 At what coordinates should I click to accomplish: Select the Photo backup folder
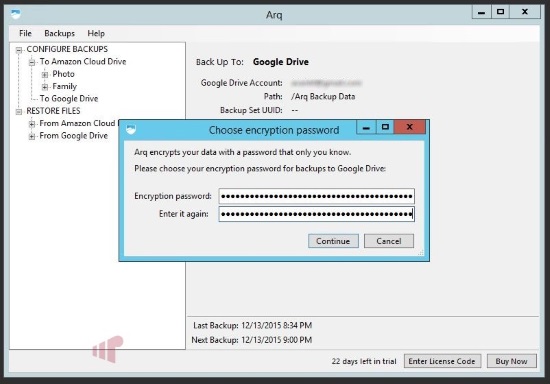[x=63, y=74]
